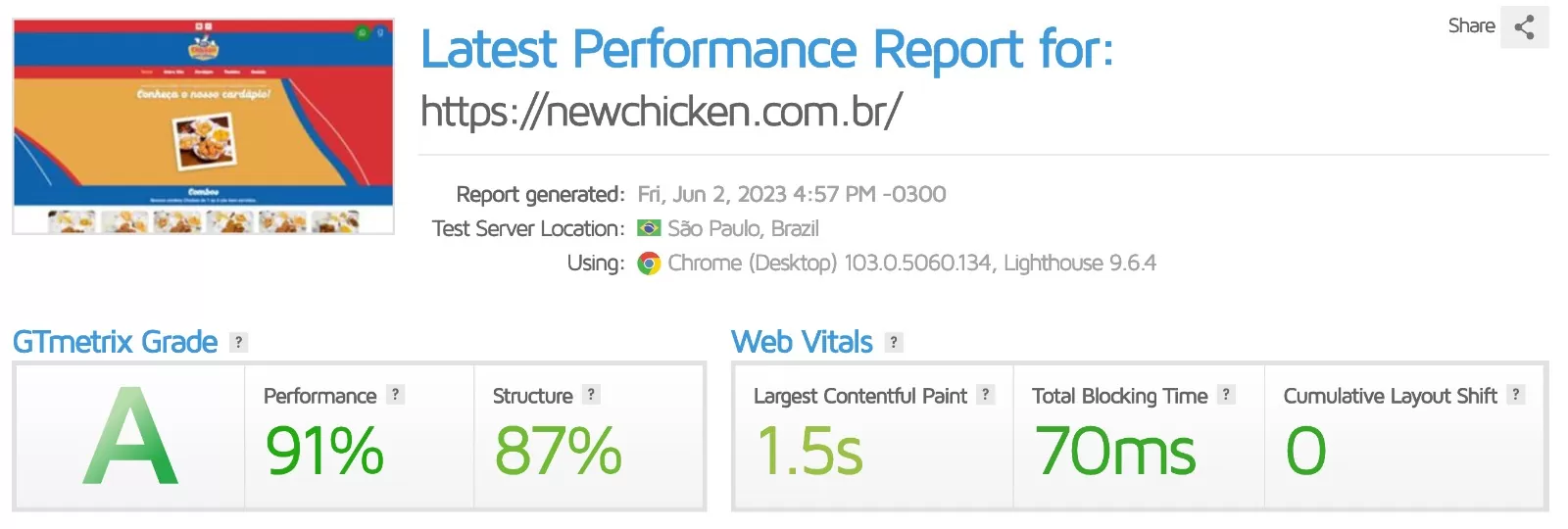Click Largest Contentful Paint help icon
The height and width of the screenshot is (529, 1568).
pos(986,395)
